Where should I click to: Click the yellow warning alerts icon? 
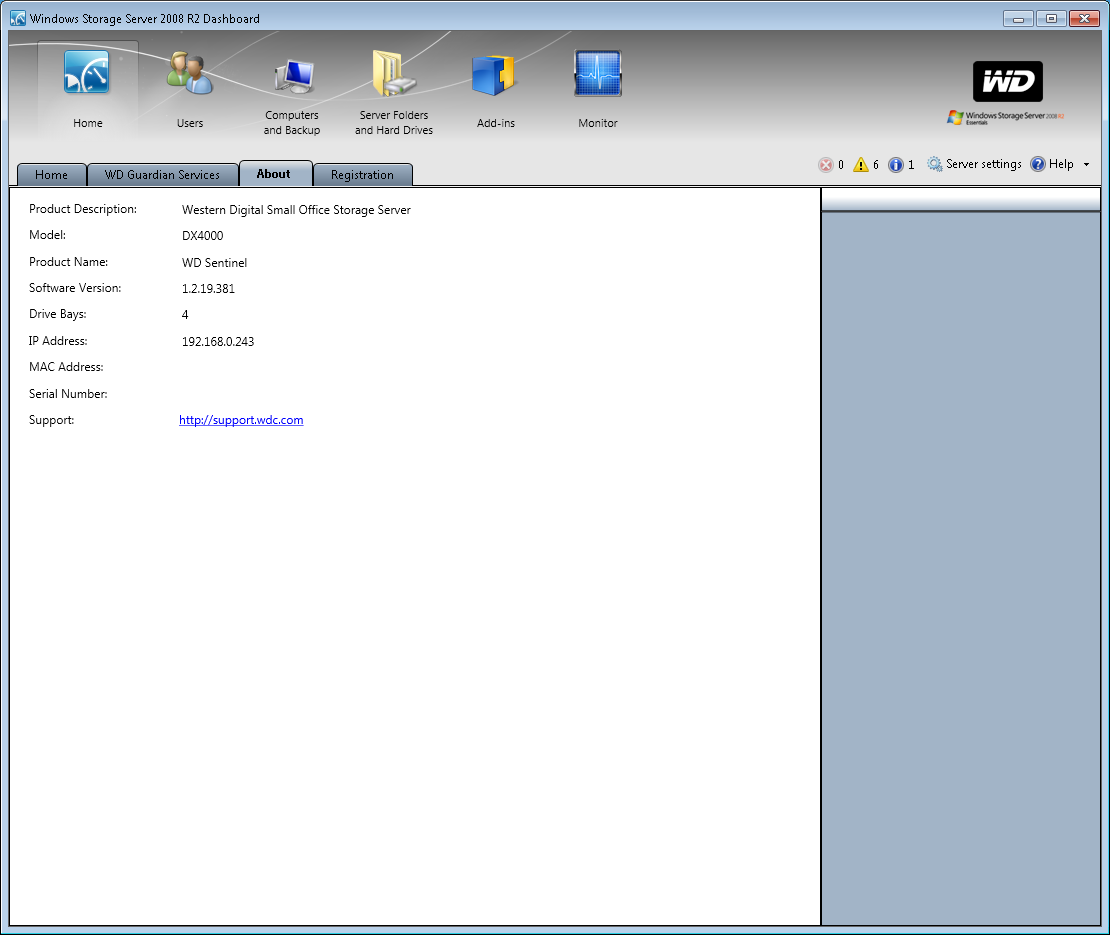860,165
